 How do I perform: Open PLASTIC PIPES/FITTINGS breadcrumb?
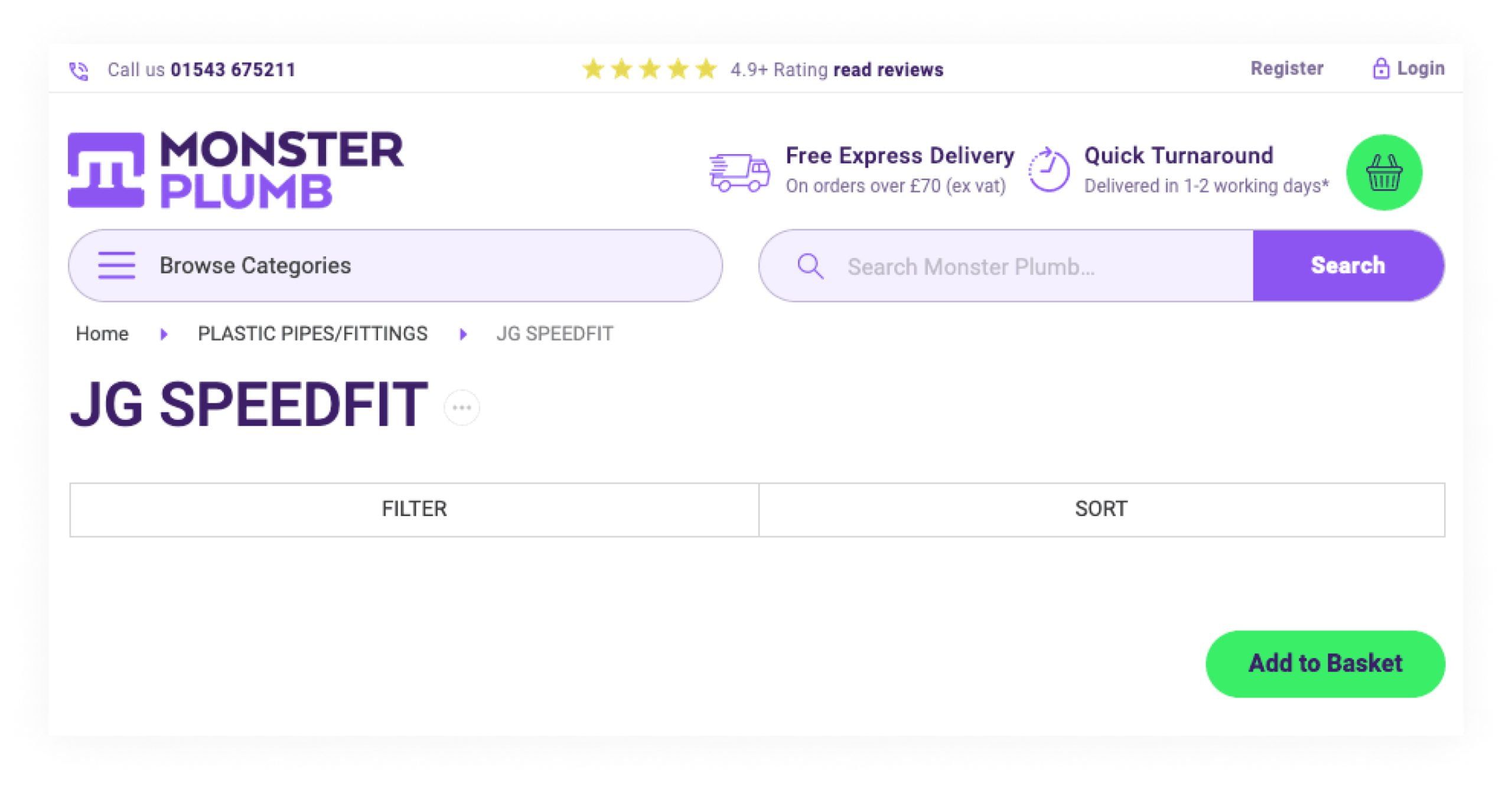(x=312, y=334)
